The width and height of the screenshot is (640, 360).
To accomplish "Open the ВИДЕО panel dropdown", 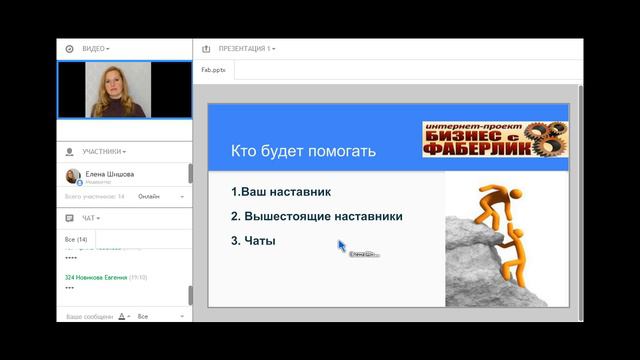I will 96,49.
